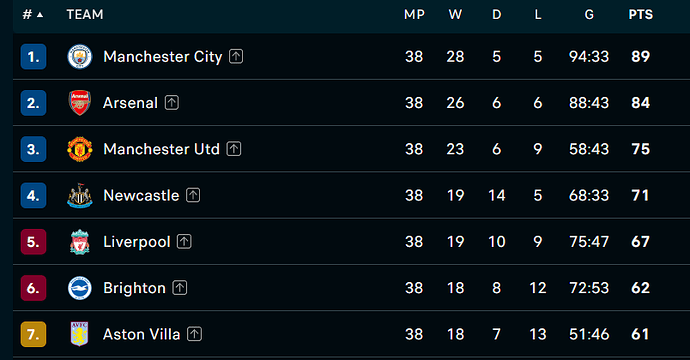Click the Manchester City club crest

click(x=80, y=56)
